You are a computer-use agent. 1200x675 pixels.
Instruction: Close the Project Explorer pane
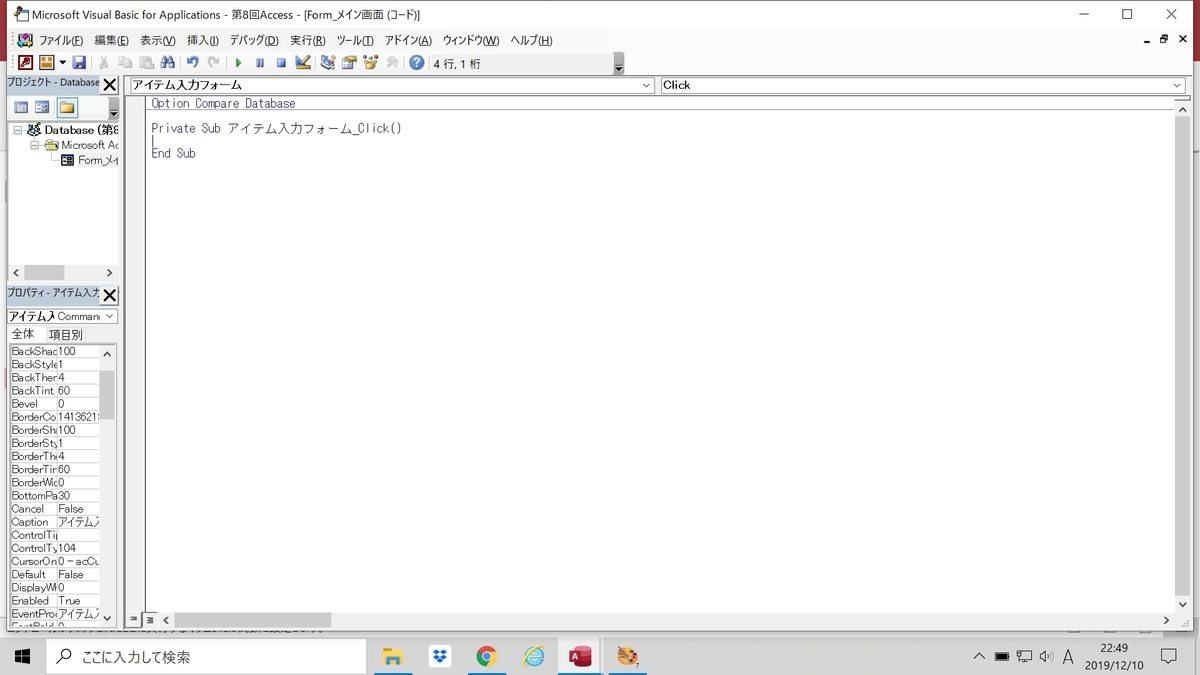[x=110, y=84]
